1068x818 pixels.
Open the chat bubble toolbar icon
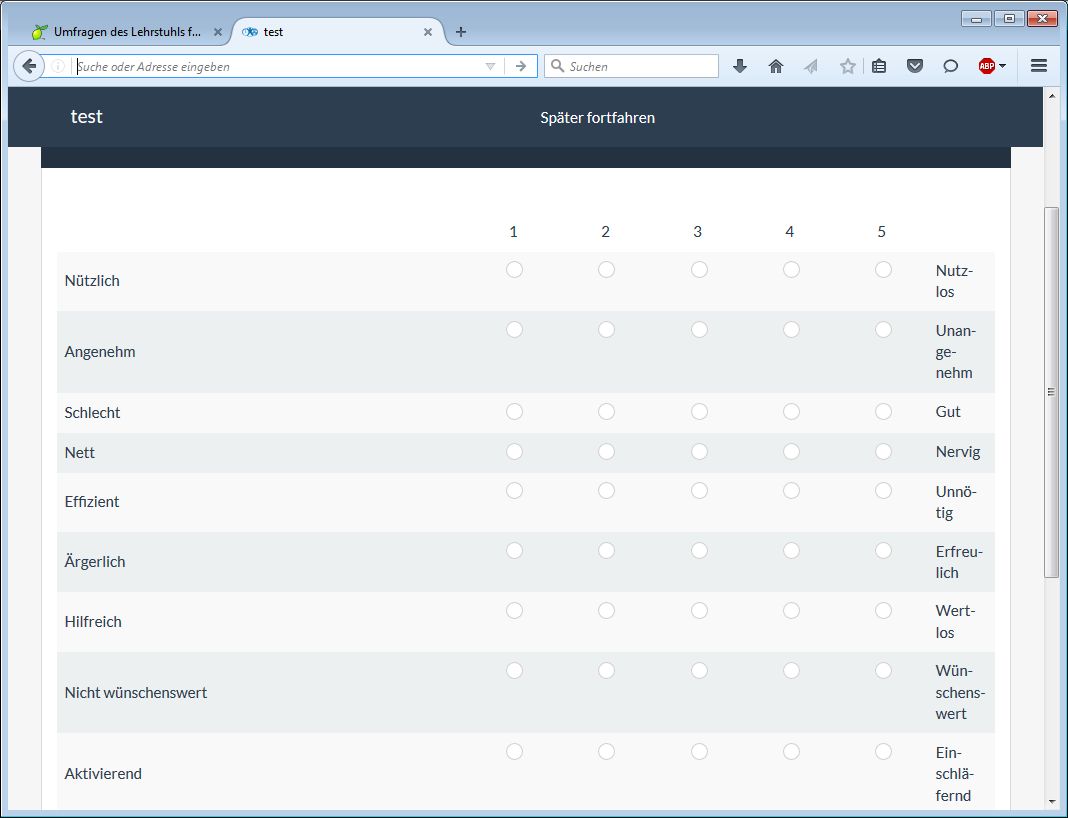[950, 66]
